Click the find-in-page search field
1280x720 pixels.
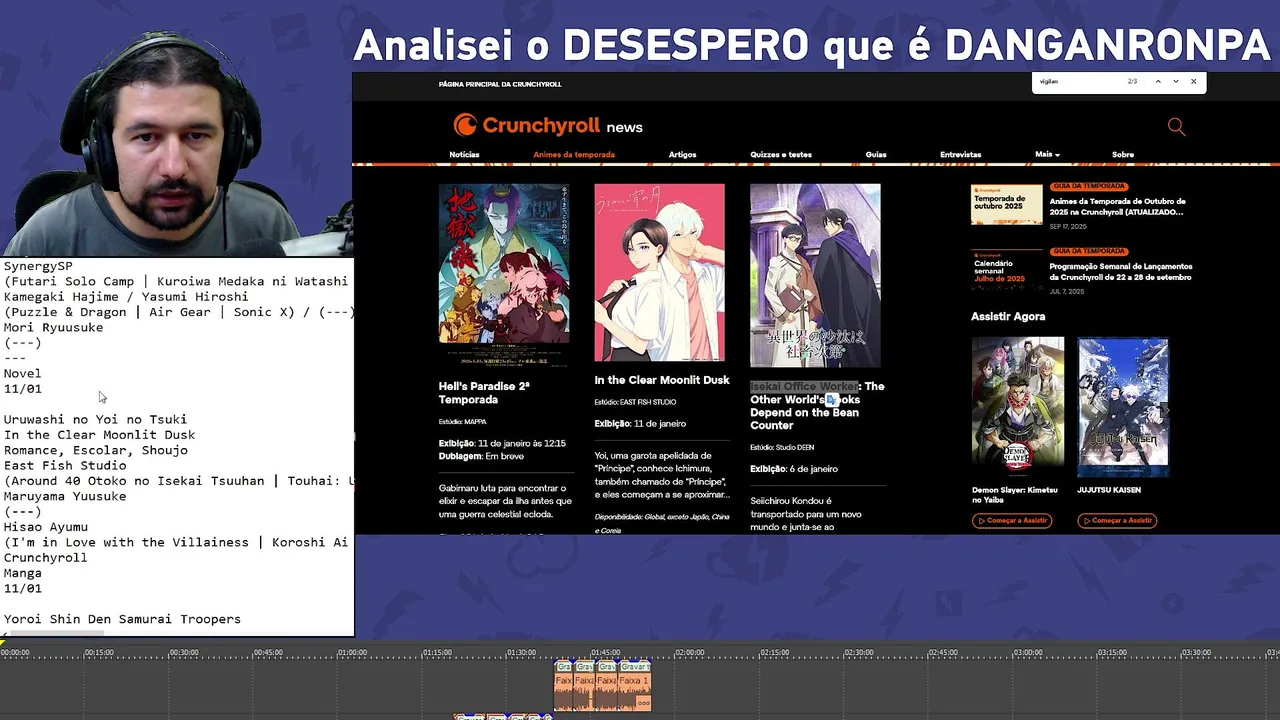click(1078, 81)
